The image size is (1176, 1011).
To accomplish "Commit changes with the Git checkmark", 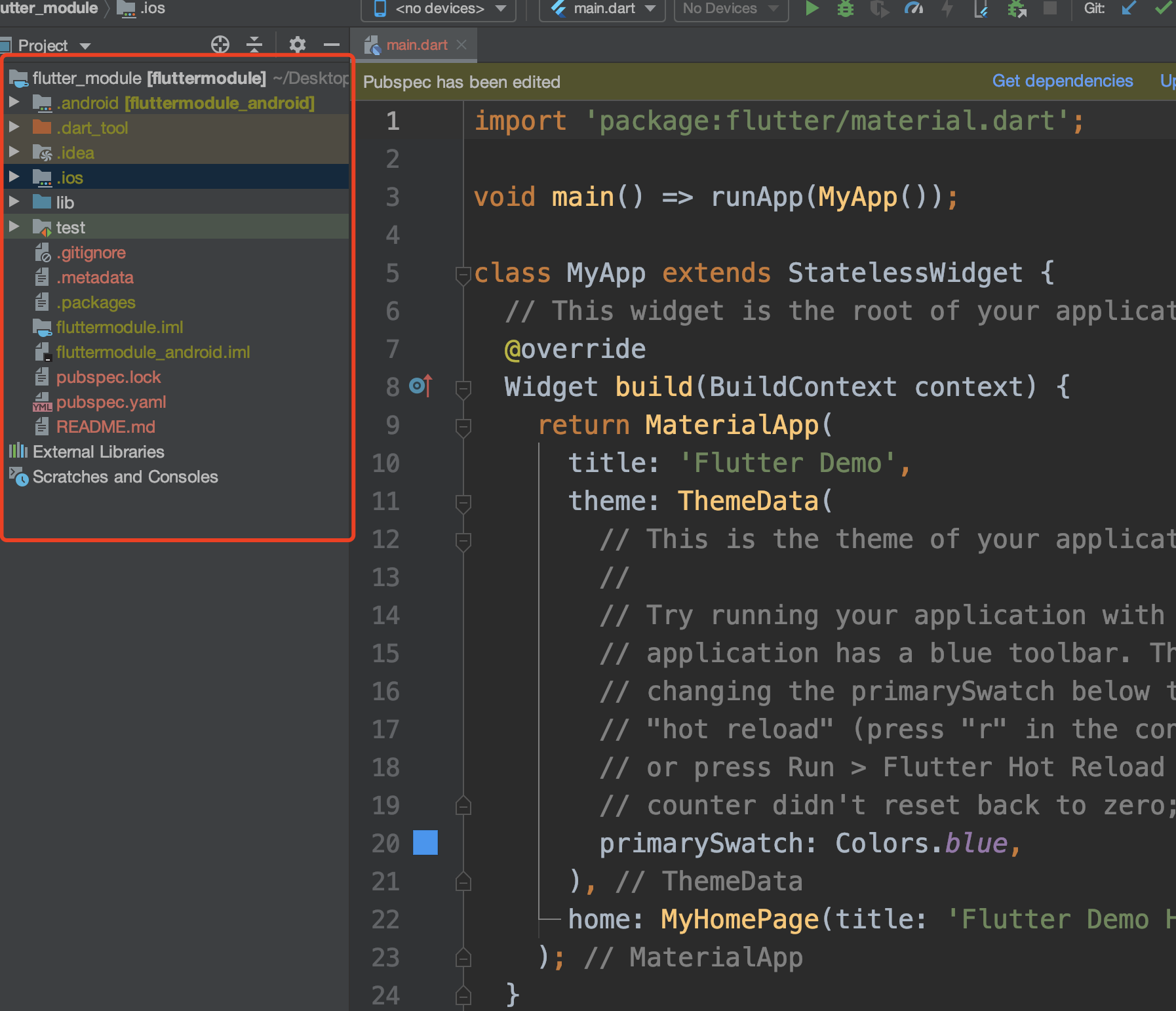I will (1164, 9).
